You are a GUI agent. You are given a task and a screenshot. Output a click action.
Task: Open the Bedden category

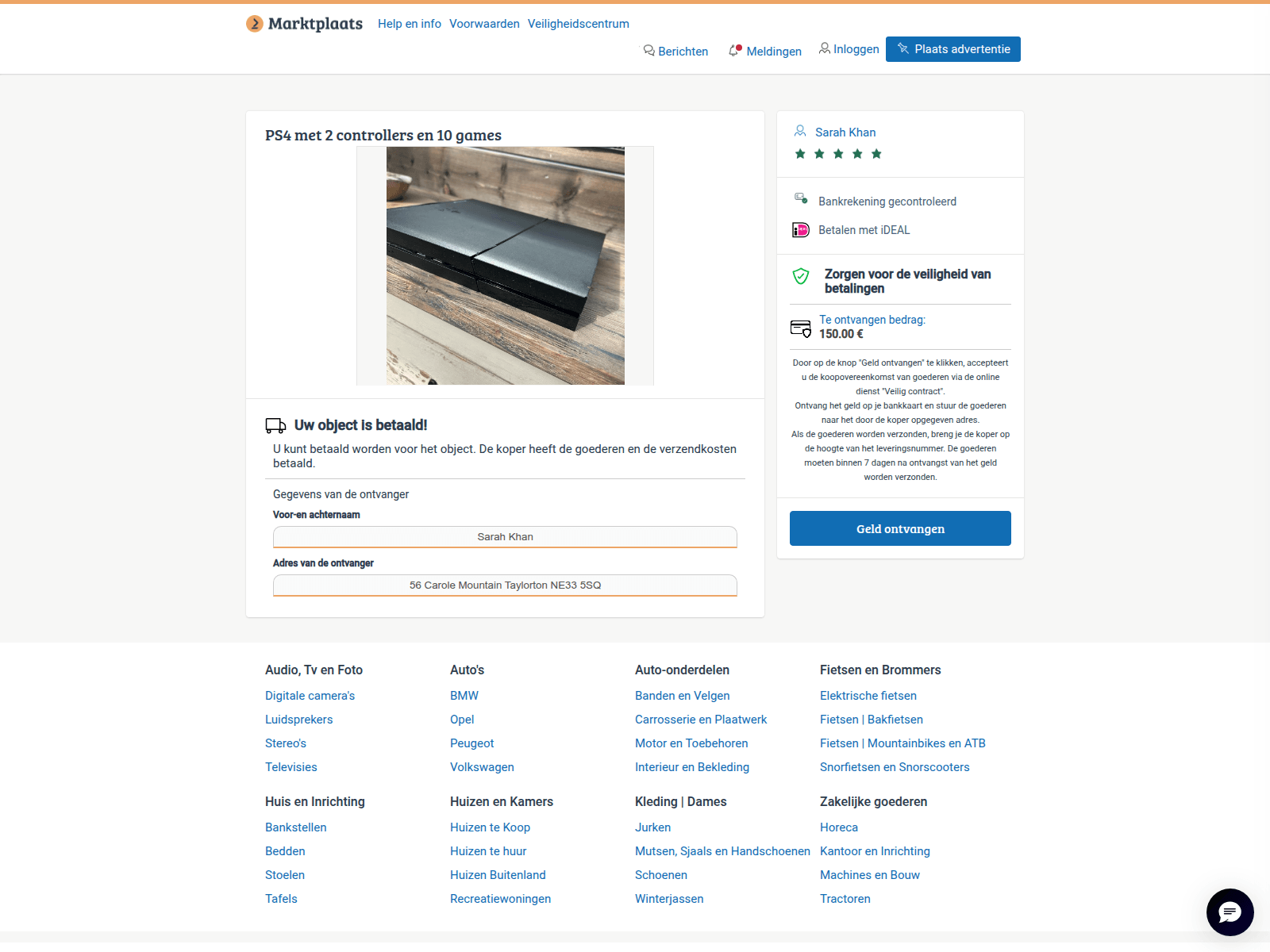coord(285,851)
